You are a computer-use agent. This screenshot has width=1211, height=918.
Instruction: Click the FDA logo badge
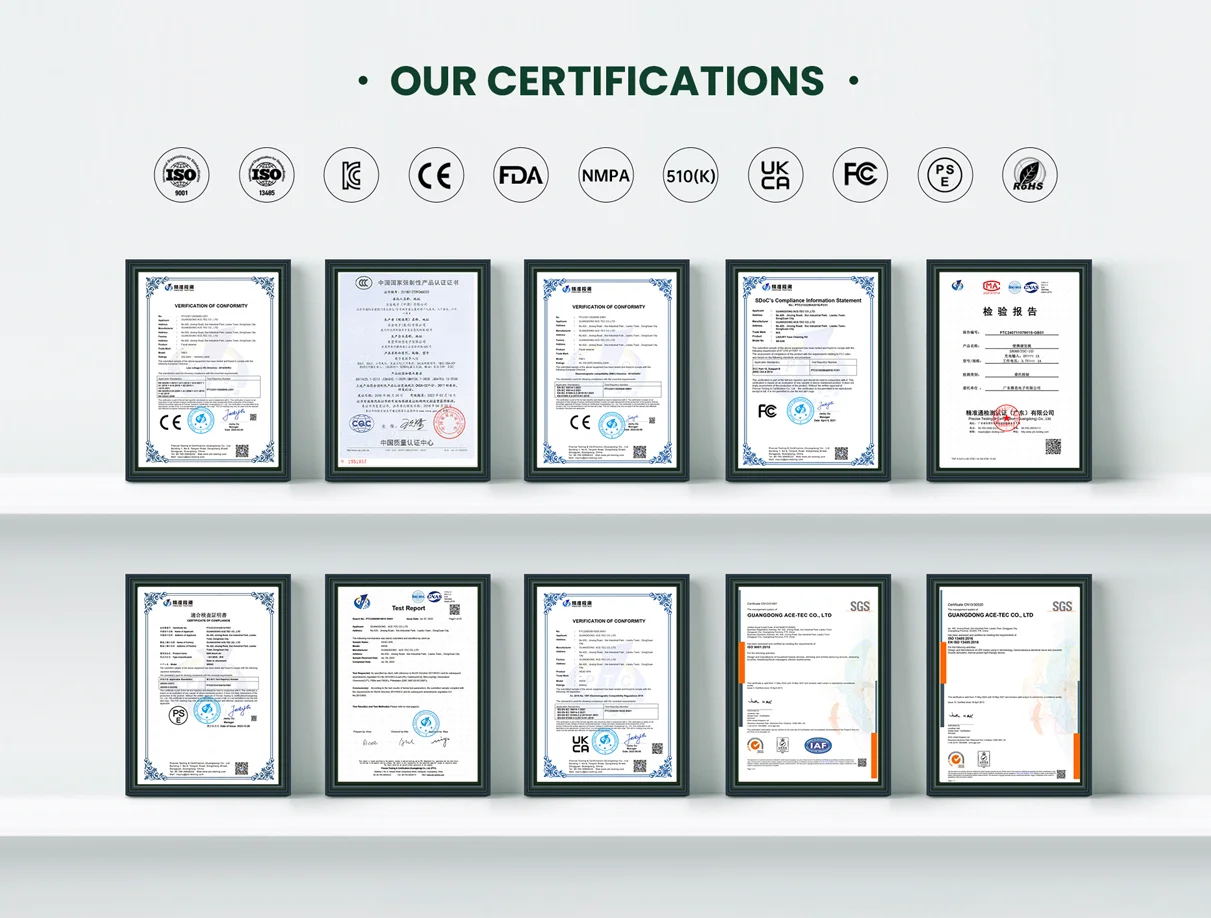pos(520,176)
